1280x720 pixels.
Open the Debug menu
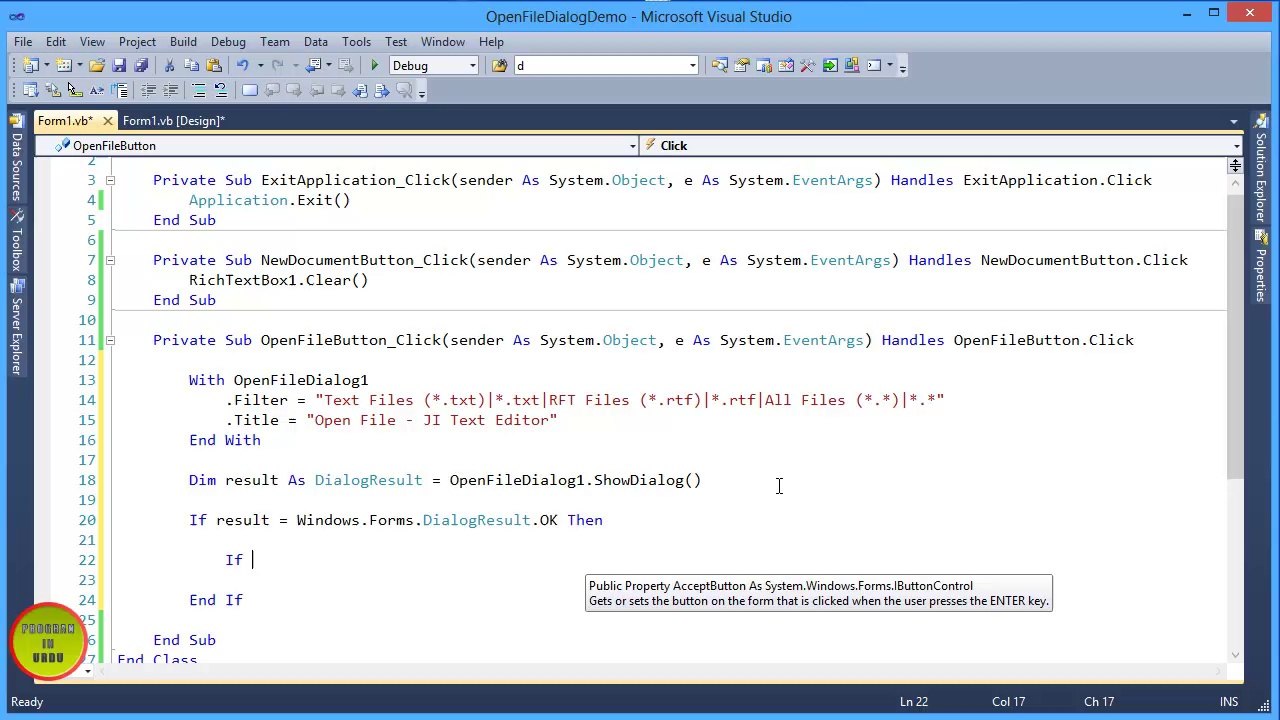228,42
